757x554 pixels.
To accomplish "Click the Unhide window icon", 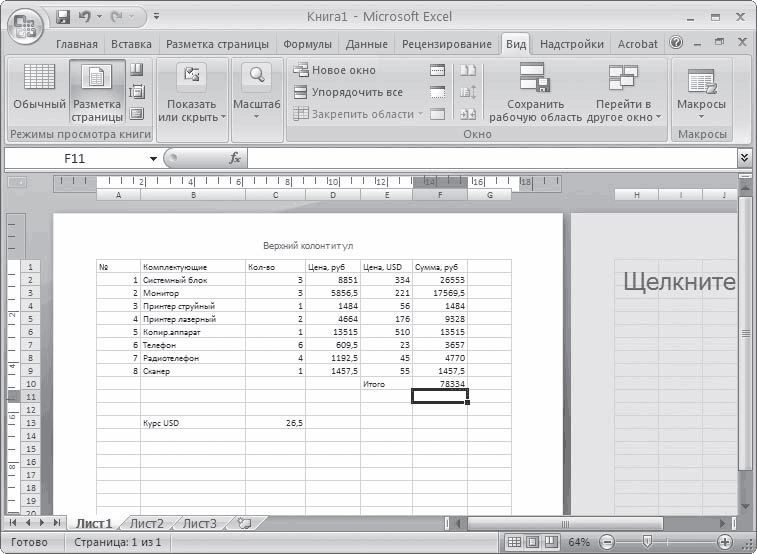I will coord(437,114).
